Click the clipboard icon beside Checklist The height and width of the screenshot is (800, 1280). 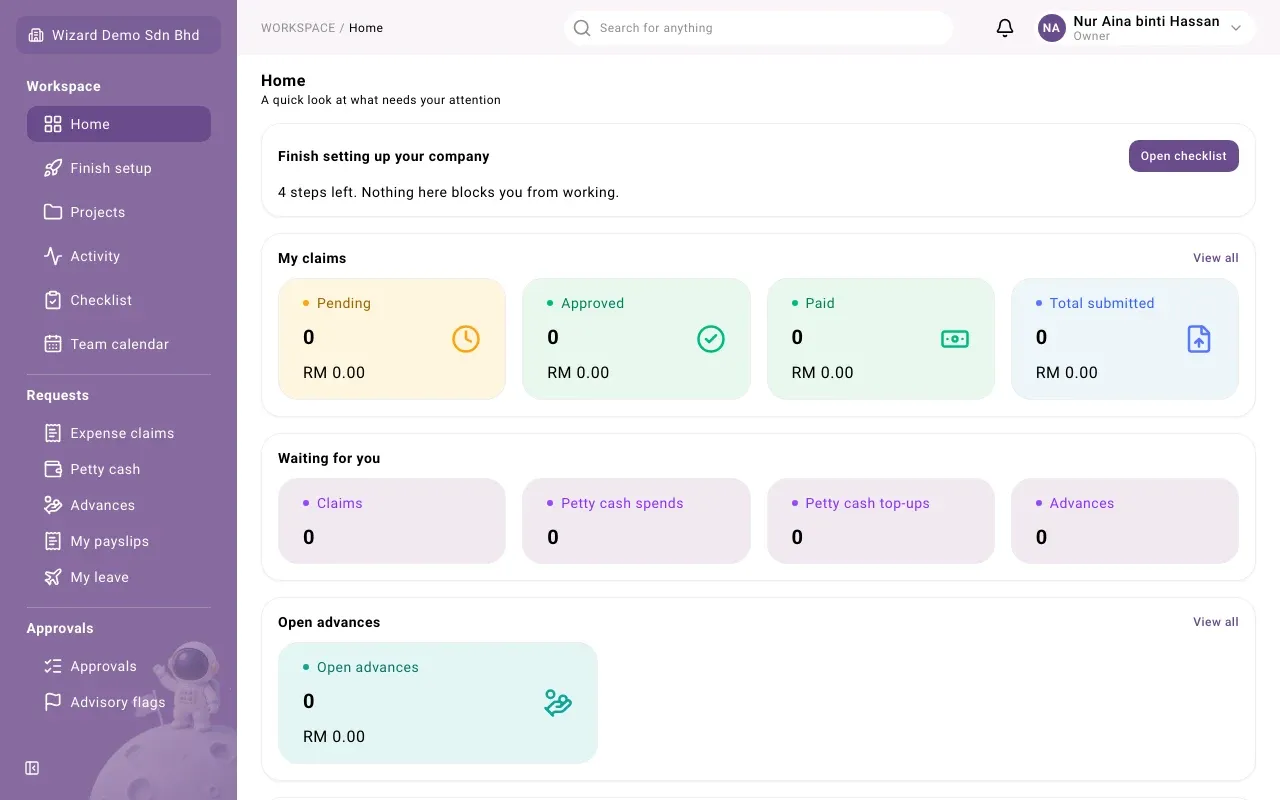(53, 300)
